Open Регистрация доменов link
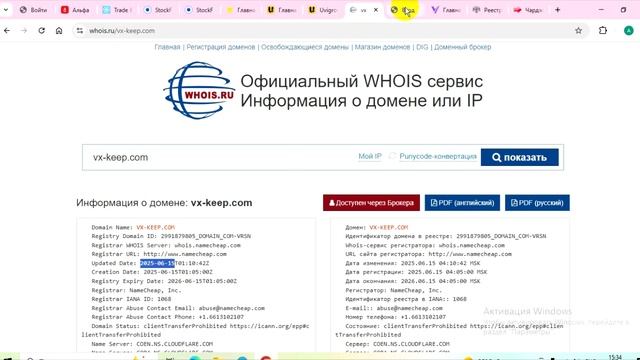This screenshot has height=360, width=640. [221, 47]
